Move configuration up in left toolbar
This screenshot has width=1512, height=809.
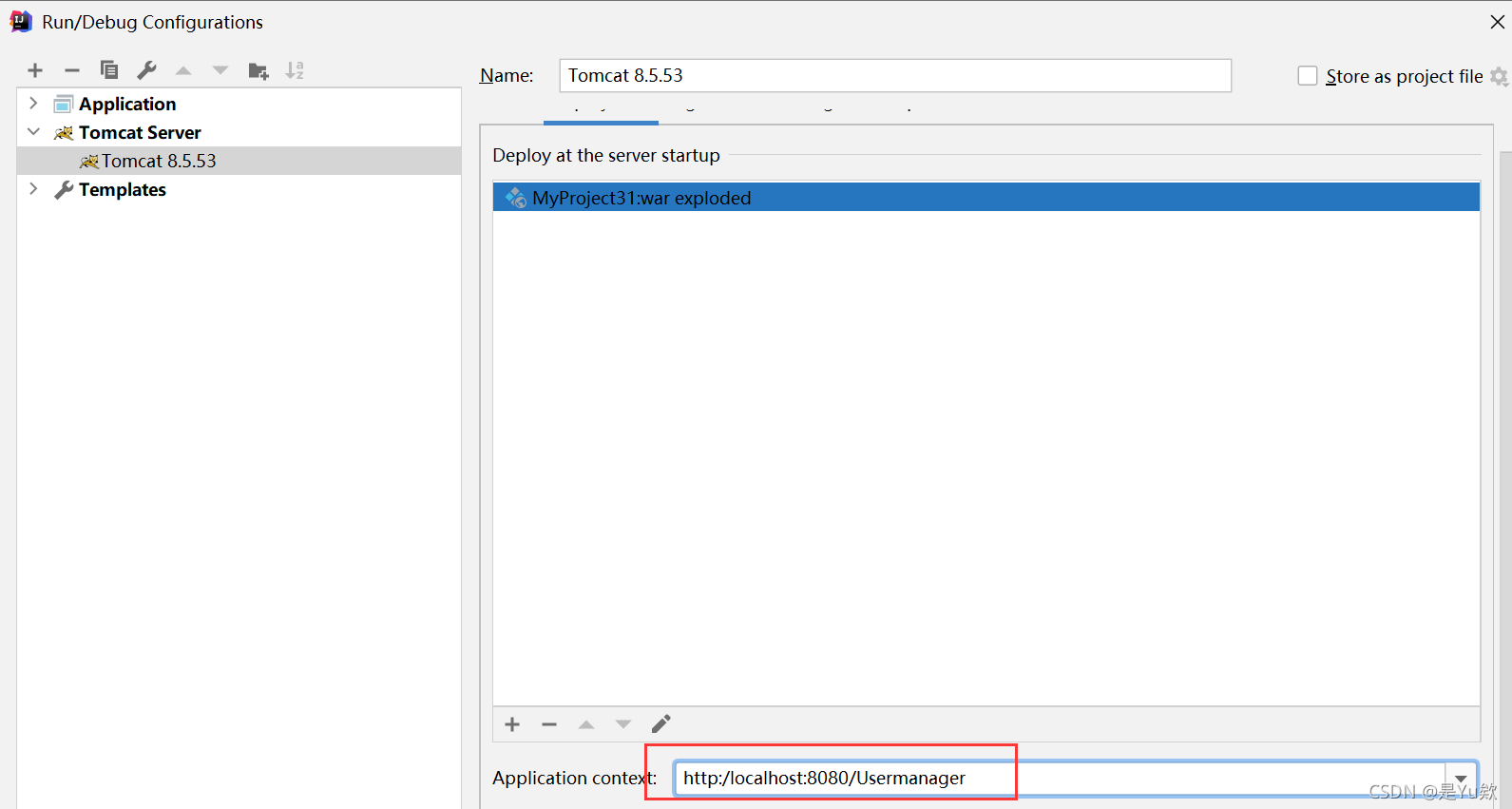(183, 70)
